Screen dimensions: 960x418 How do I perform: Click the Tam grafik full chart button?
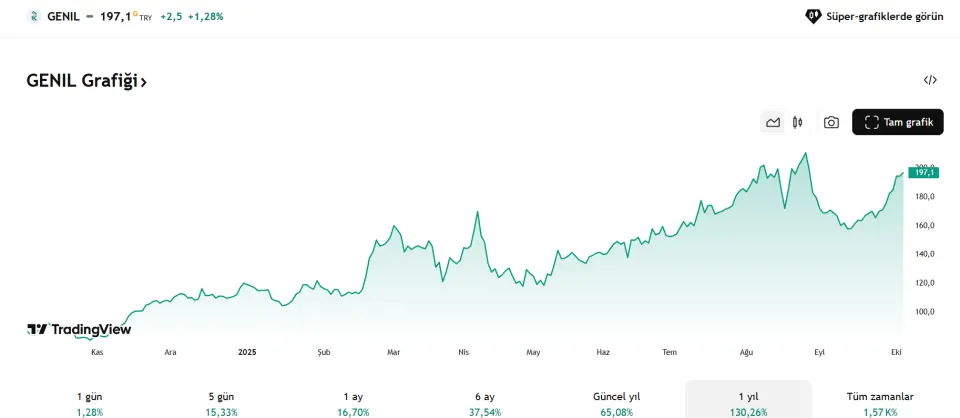[898, 122]
